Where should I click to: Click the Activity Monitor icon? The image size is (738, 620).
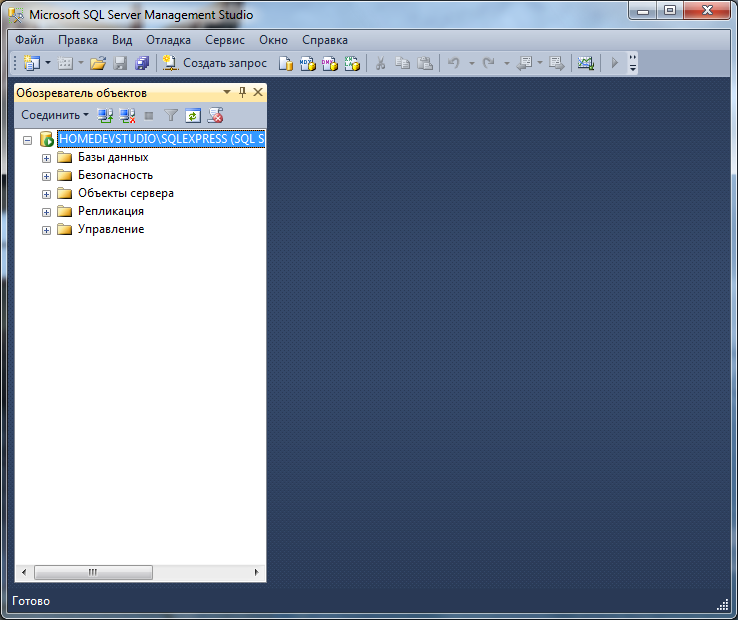pyautogui.click(x=586, y=63)
